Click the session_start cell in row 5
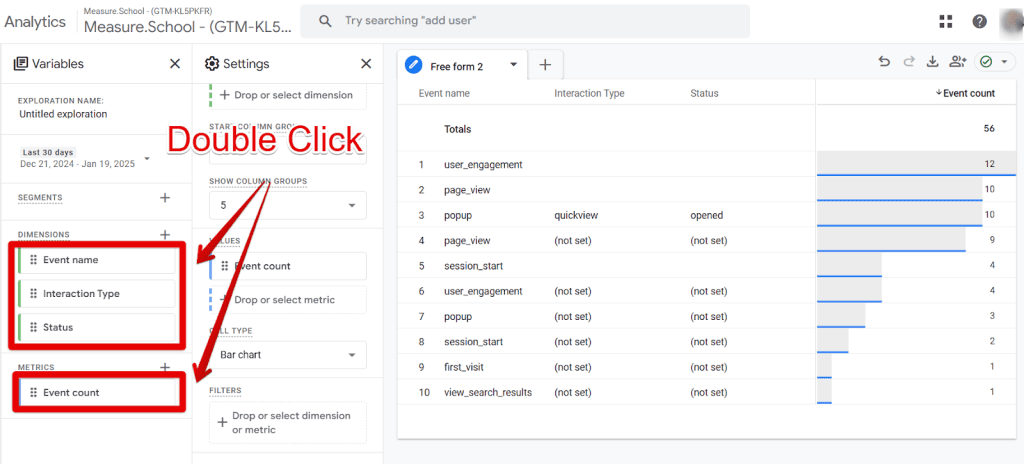This screenshot has width=1024, height=464. pos(473,266)
